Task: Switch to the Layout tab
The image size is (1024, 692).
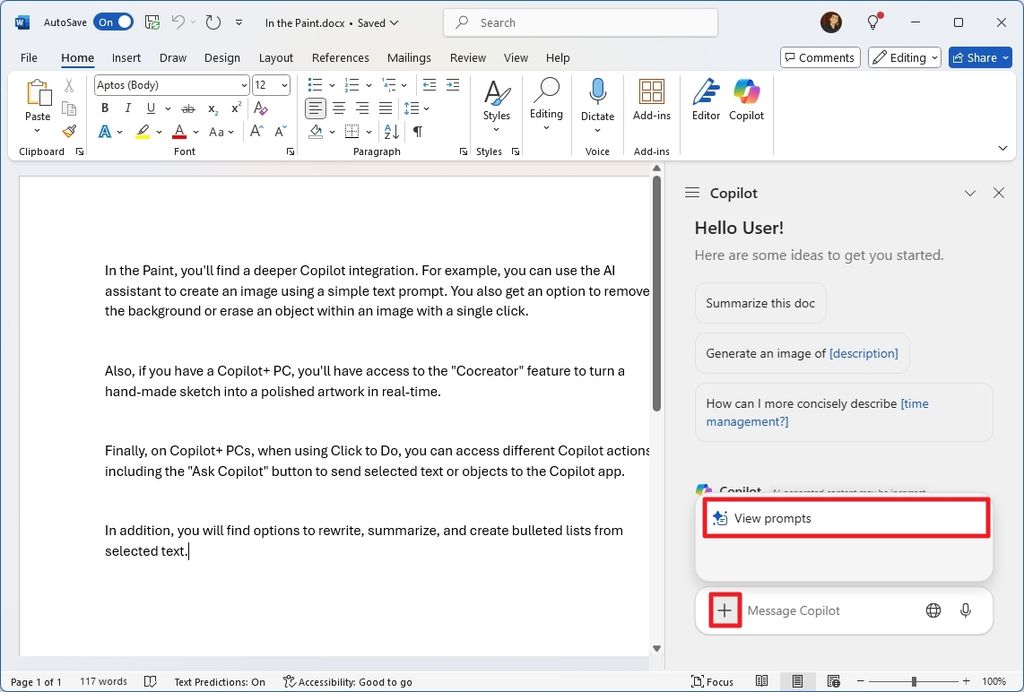Action: click(x=276, y=57)
